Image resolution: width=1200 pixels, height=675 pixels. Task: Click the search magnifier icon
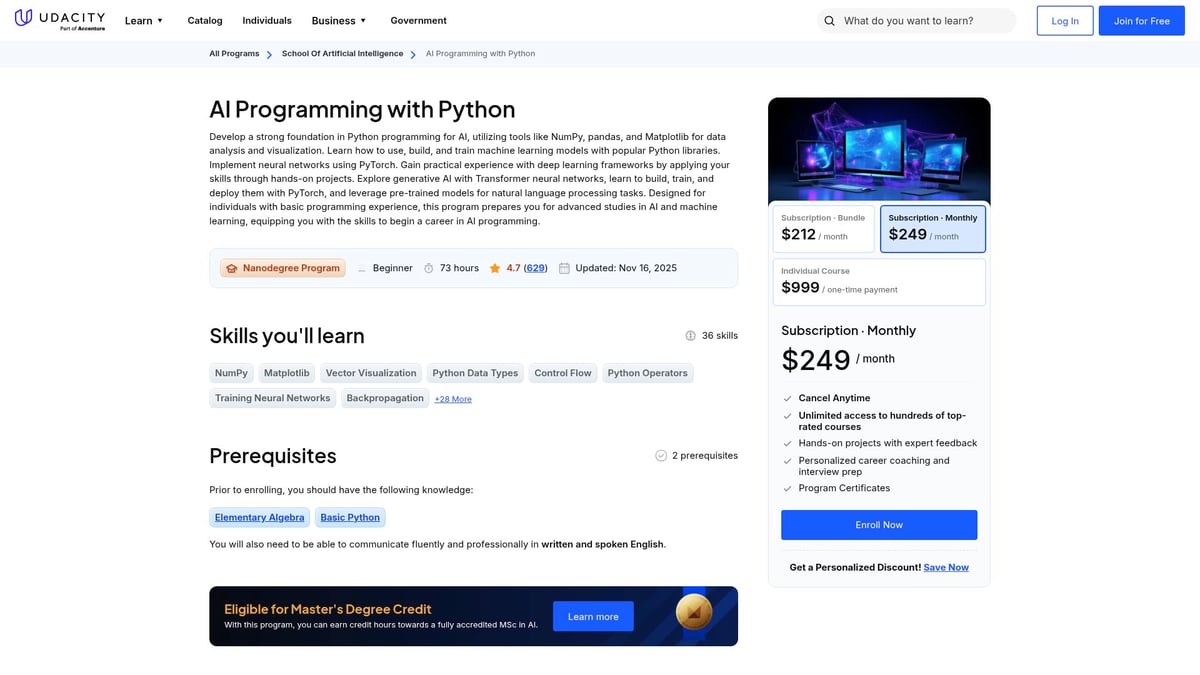[x=829, y=21]
